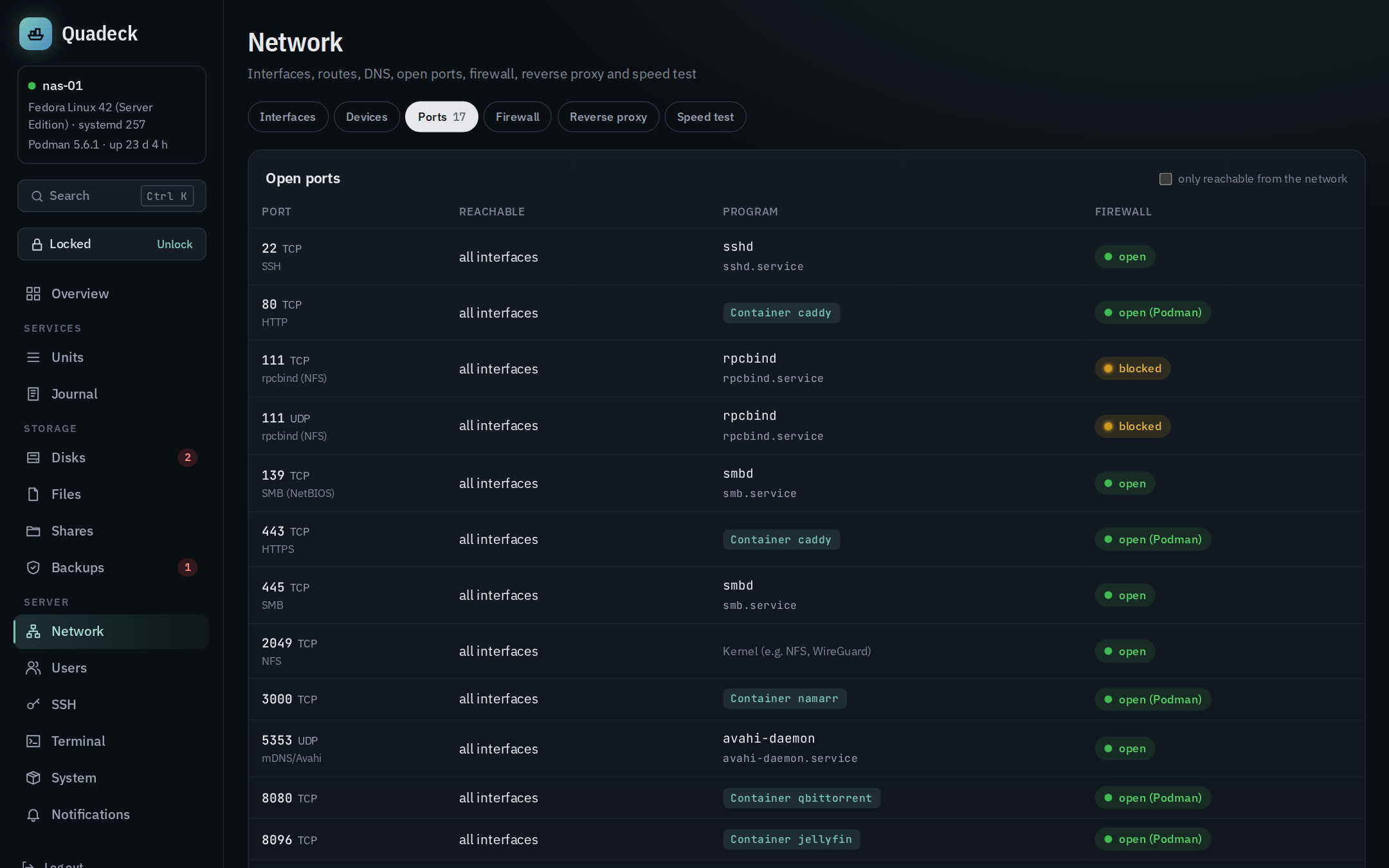The height and width of the screenshot is (868, 1389).
Task: Select the Ports 17 tab
Action: [x=442, y=117]
